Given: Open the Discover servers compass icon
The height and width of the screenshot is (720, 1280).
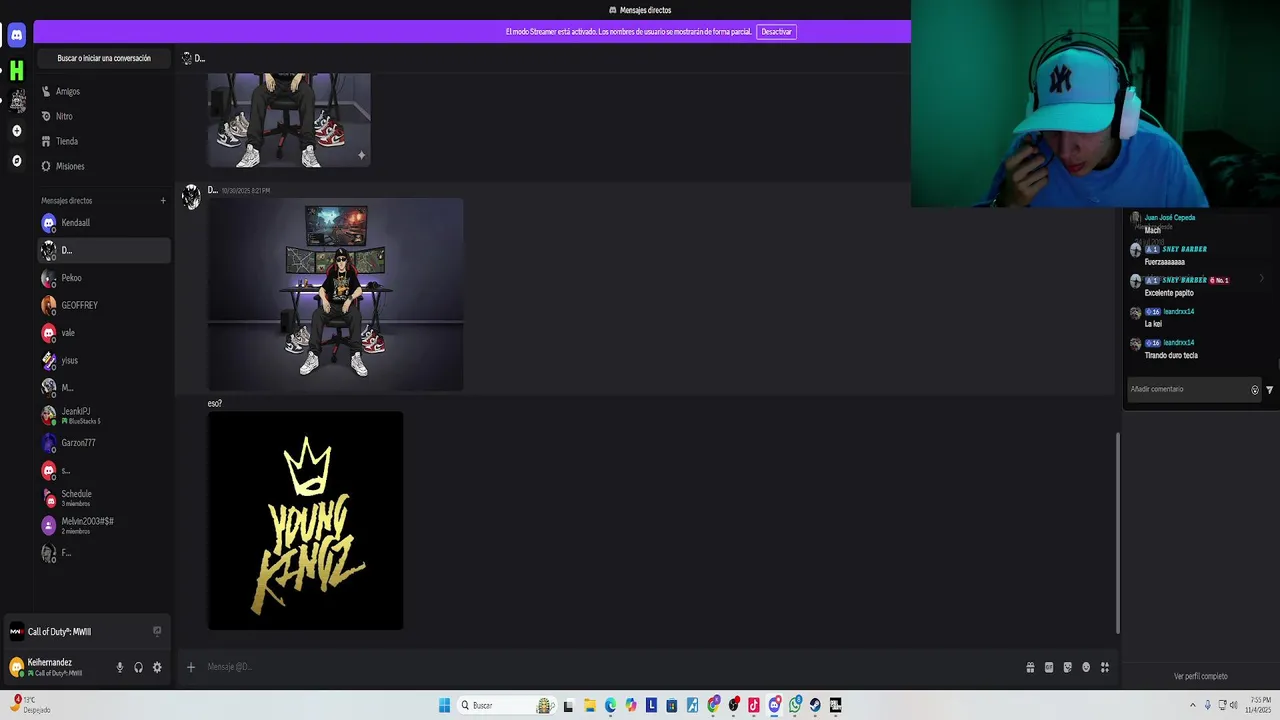Looking at the screenshot, I should [x=16, y=161].
